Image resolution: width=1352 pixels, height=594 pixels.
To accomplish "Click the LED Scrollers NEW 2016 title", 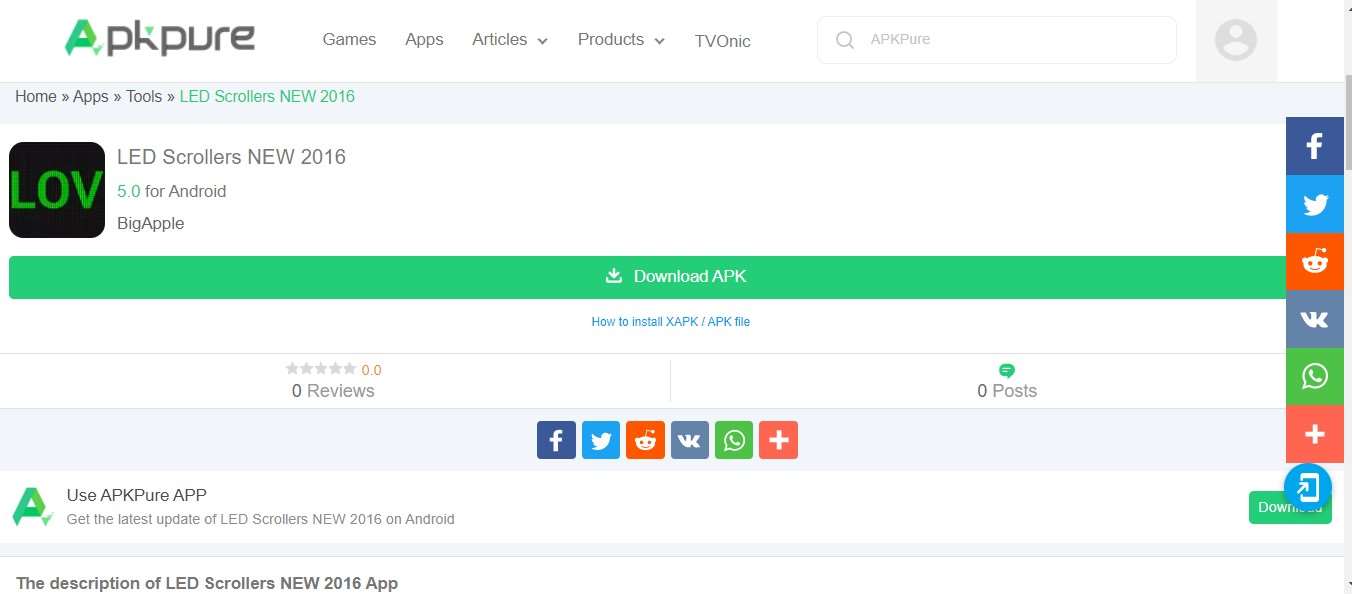I will coord(231,157).
